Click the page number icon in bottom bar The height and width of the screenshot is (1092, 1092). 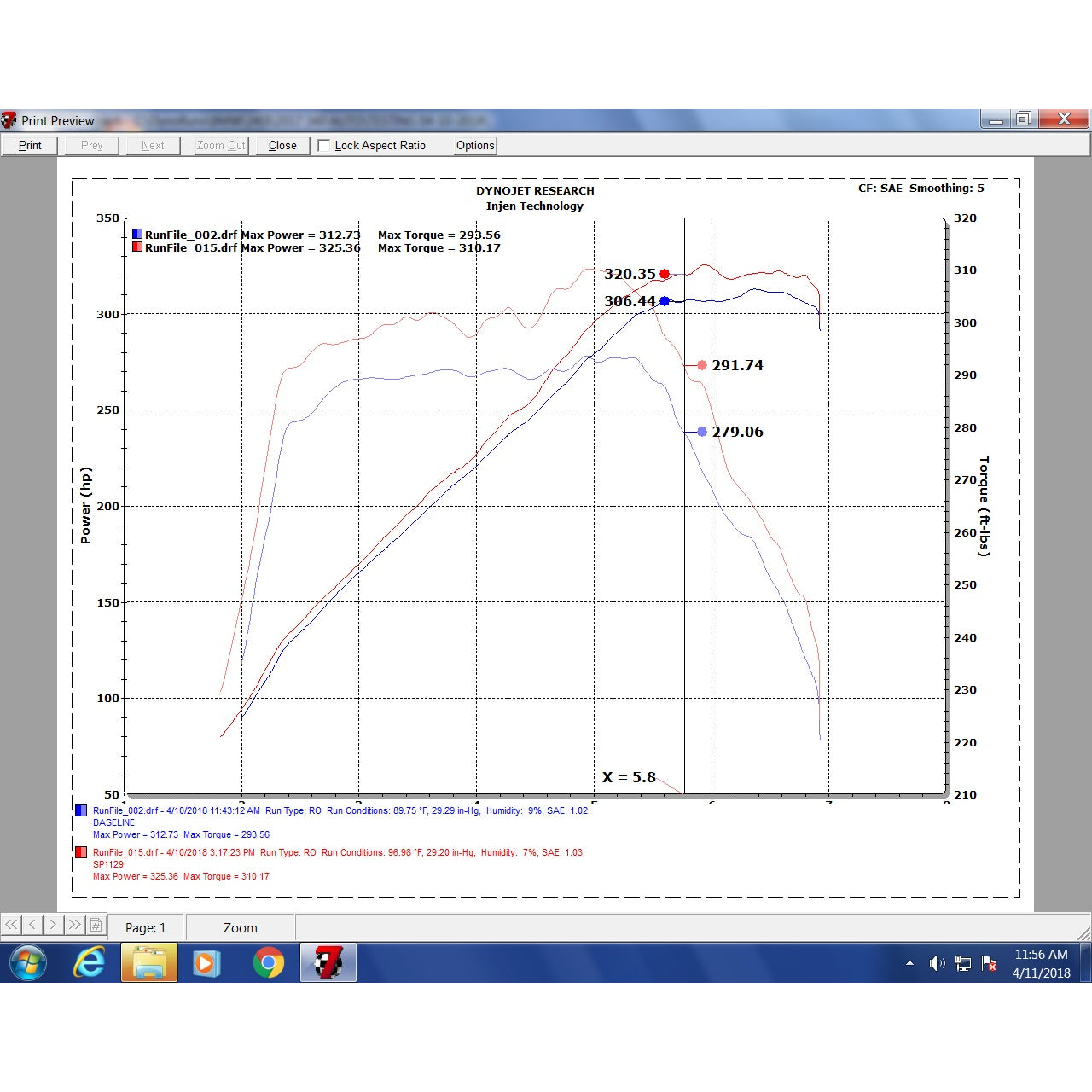(96, 925)
